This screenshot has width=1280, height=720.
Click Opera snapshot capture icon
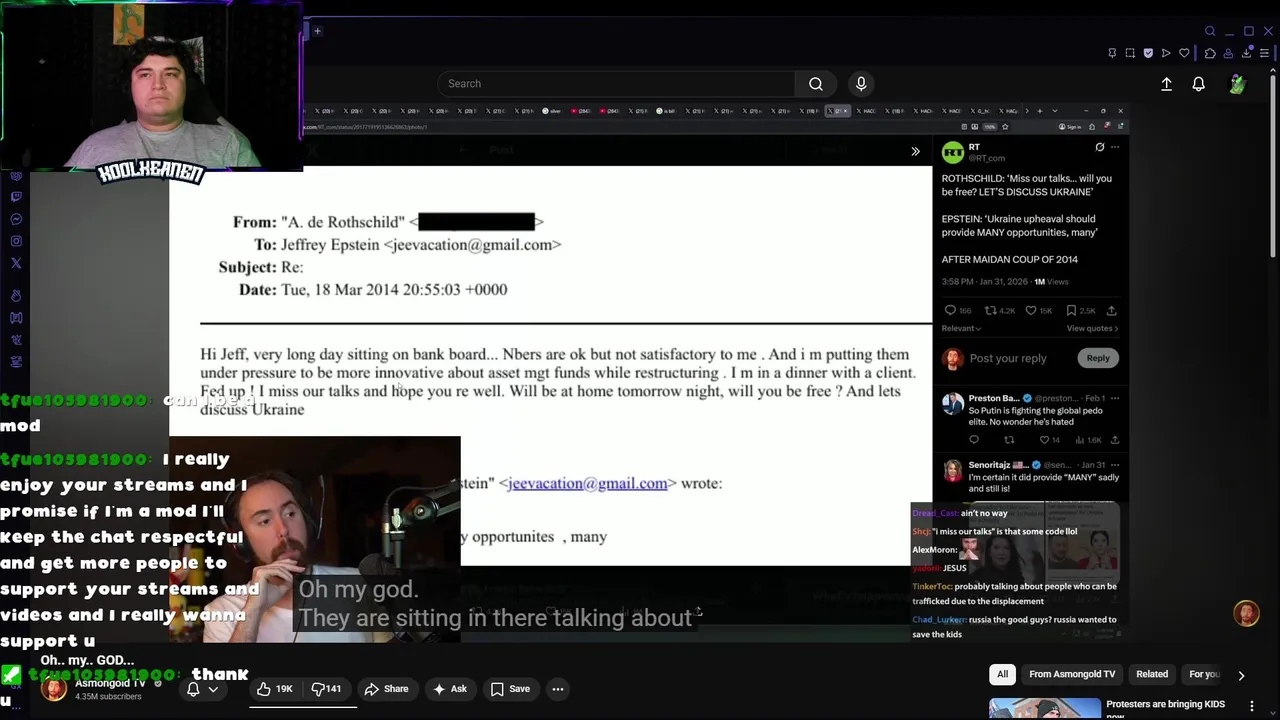coord(1130,53)
